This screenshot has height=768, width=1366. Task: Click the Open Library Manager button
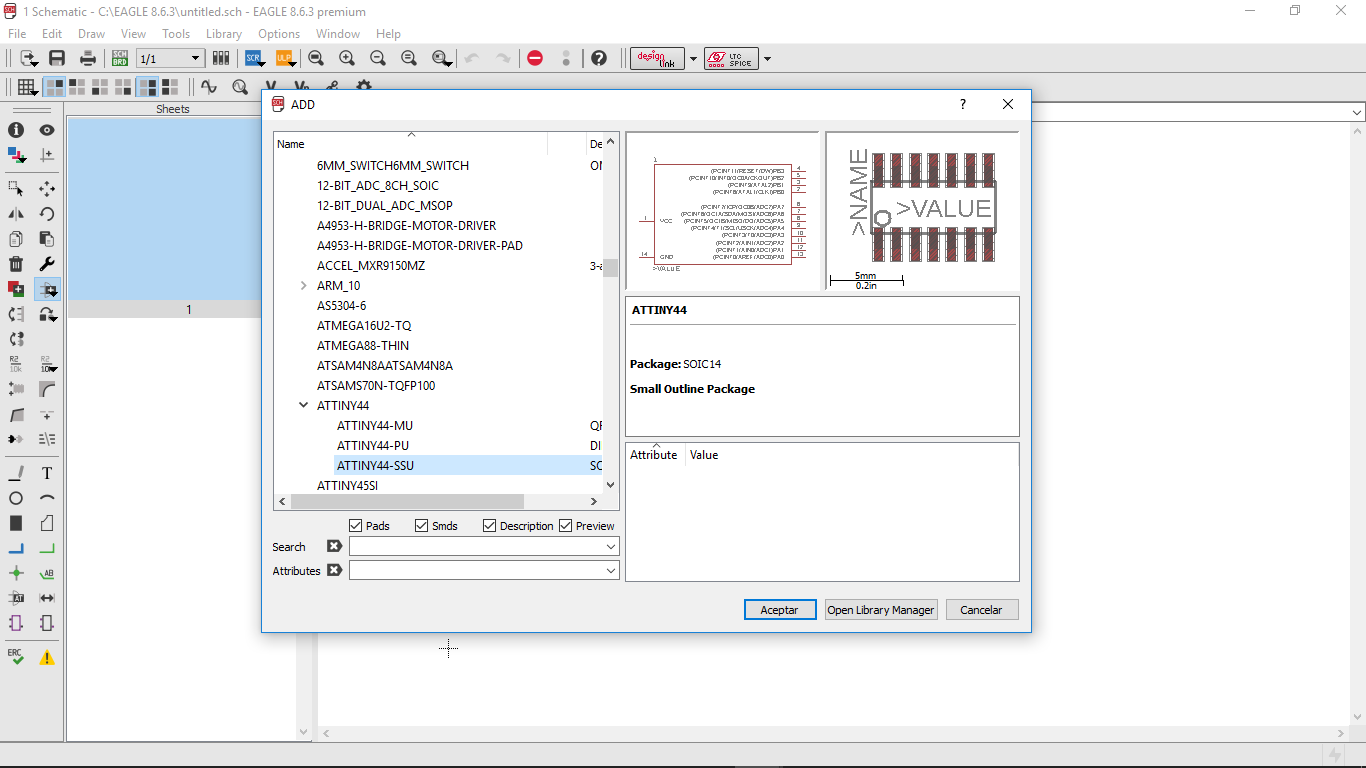click(x=881, y=610)
